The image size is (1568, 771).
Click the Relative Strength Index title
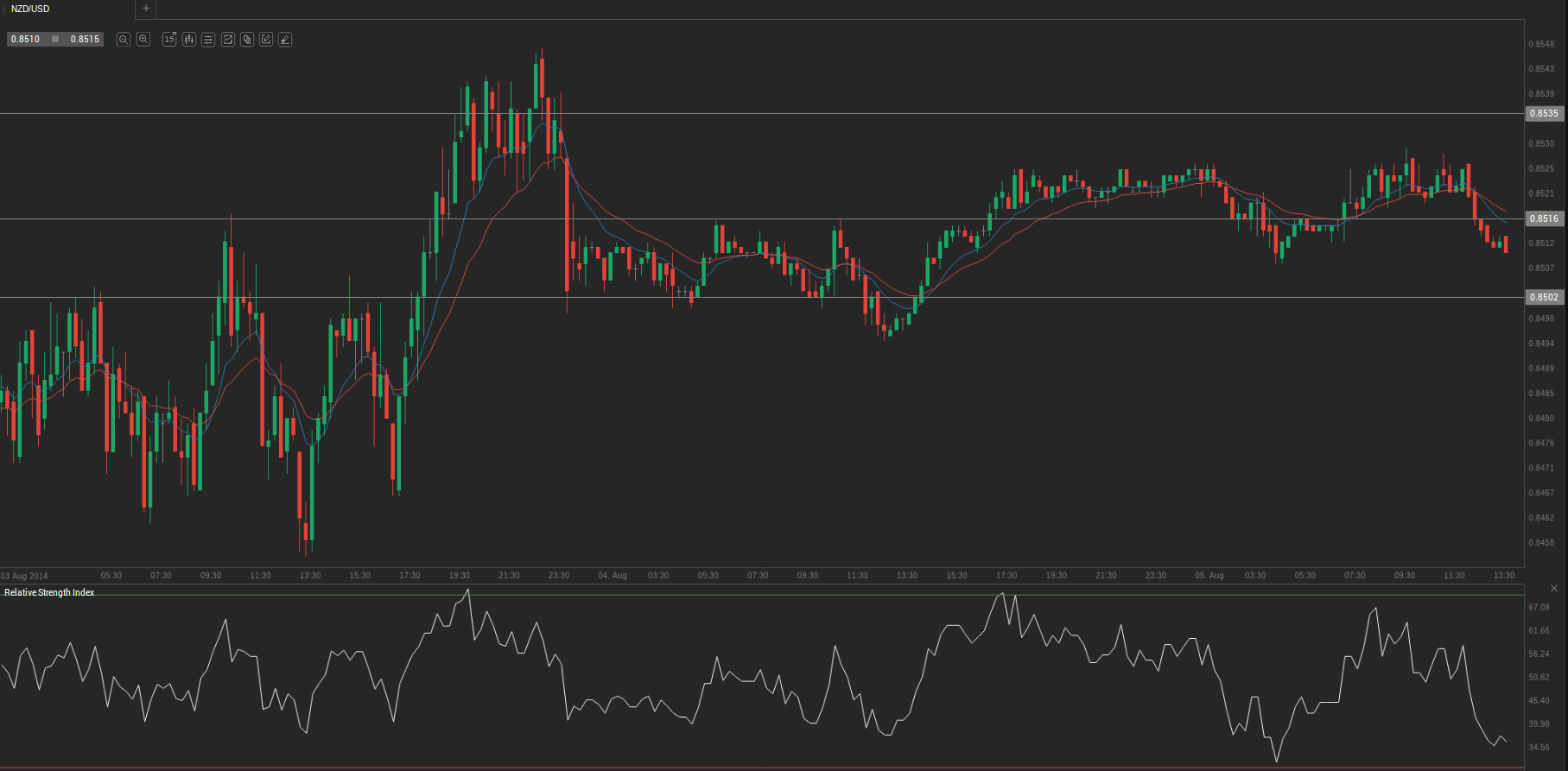pyautogui.click(x=49, y=592)
